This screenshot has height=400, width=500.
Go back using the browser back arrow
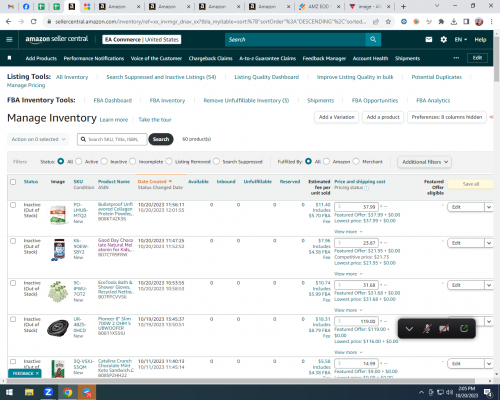[8, 22]
